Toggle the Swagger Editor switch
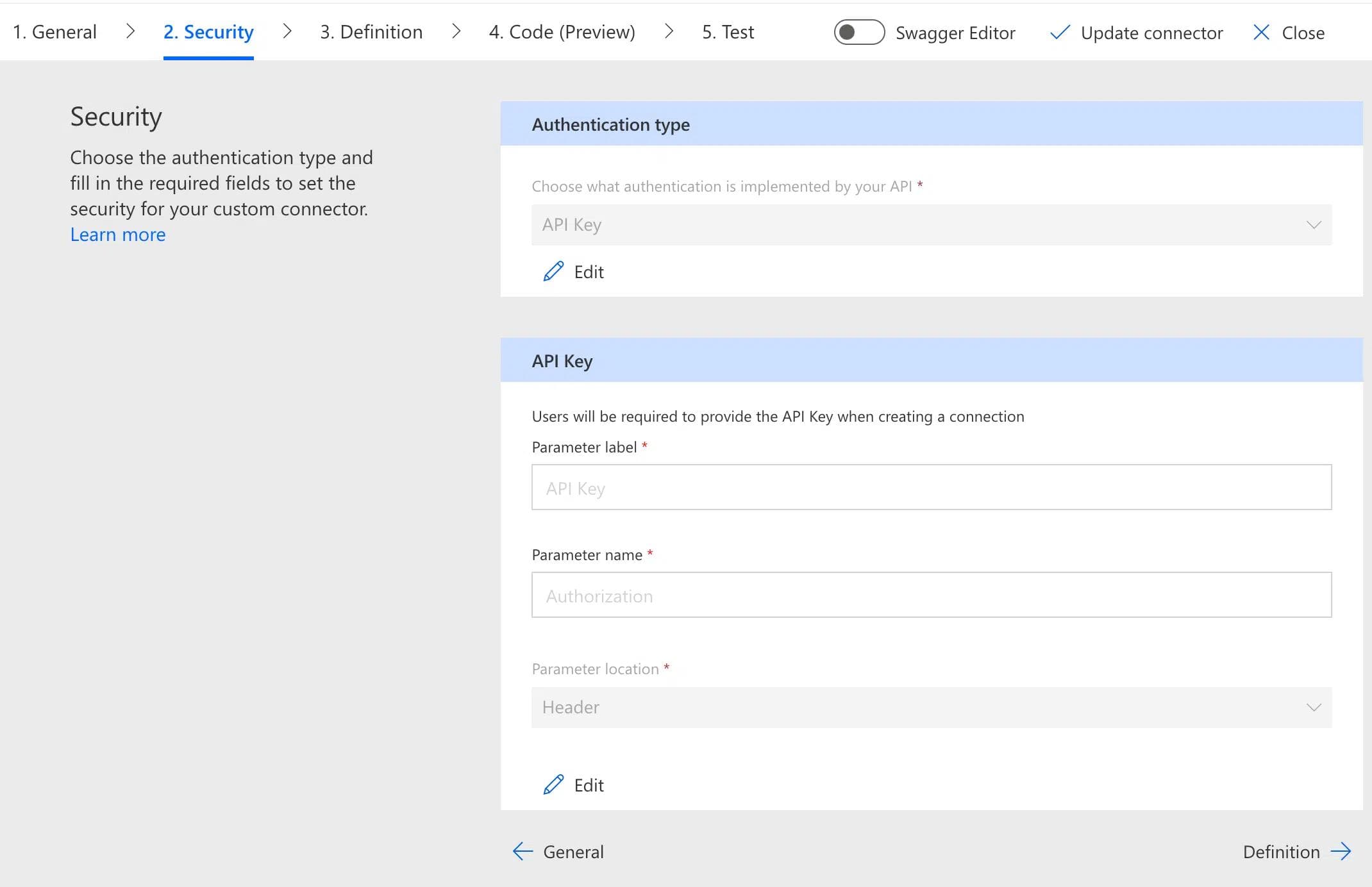This screenshot has height=887, width=1372. point(858,33)
